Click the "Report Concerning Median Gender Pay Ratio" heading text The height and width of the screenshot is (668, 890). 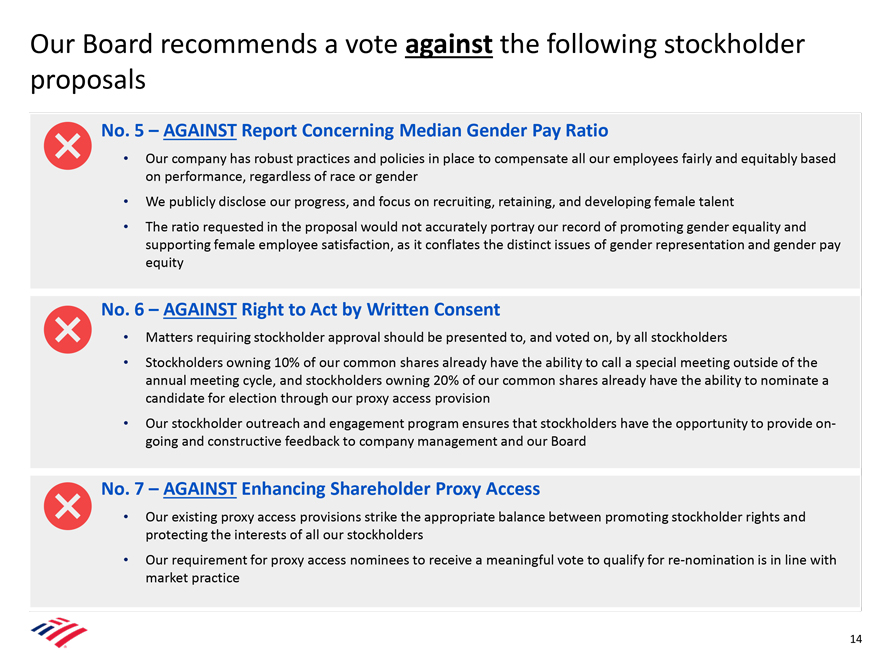[x=424, y=130]
